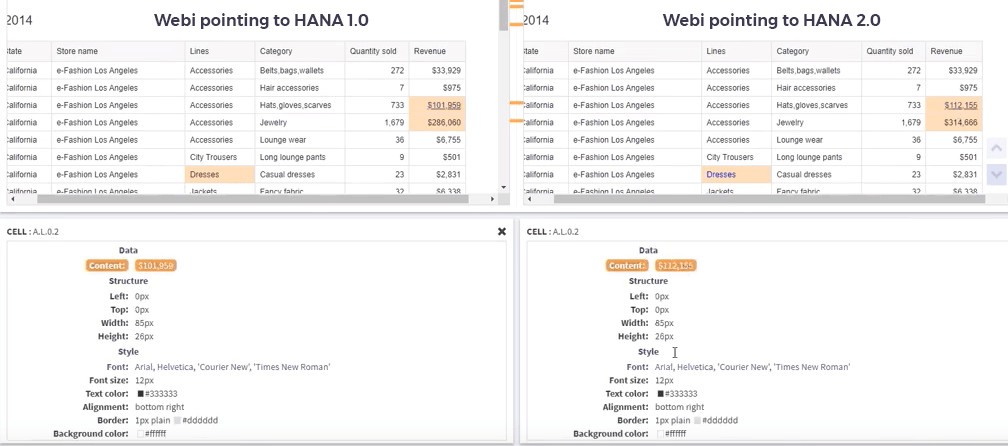Click Hair accessories cell in right table
Image resolution: width=1008 pixels, height=446 pixels.
pyautogui.click(x=816, y=87)
